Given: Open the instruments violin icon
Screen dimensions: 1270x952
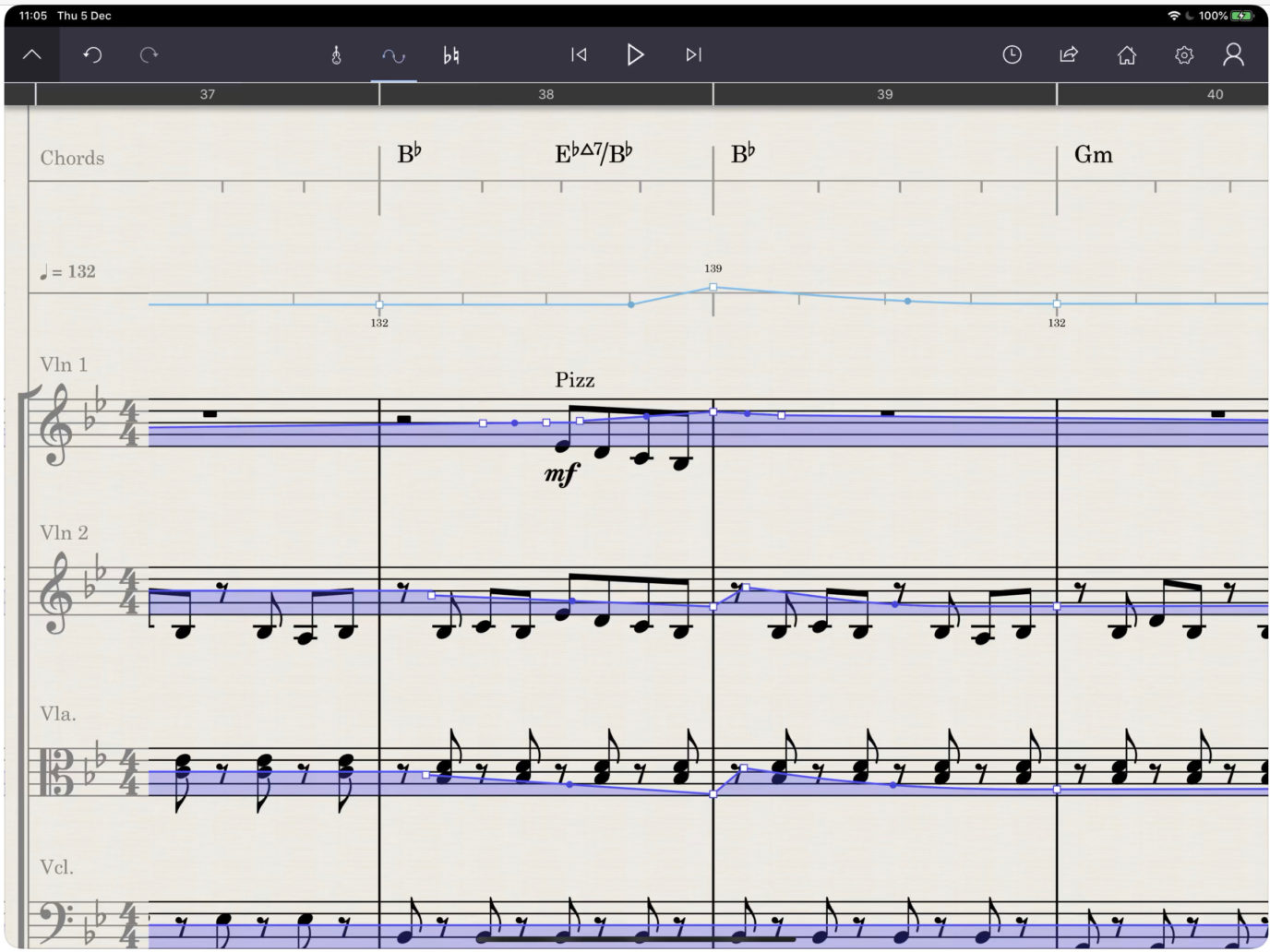Looking at the screenshot, I should pyautogui.click(x=337, y=55).
